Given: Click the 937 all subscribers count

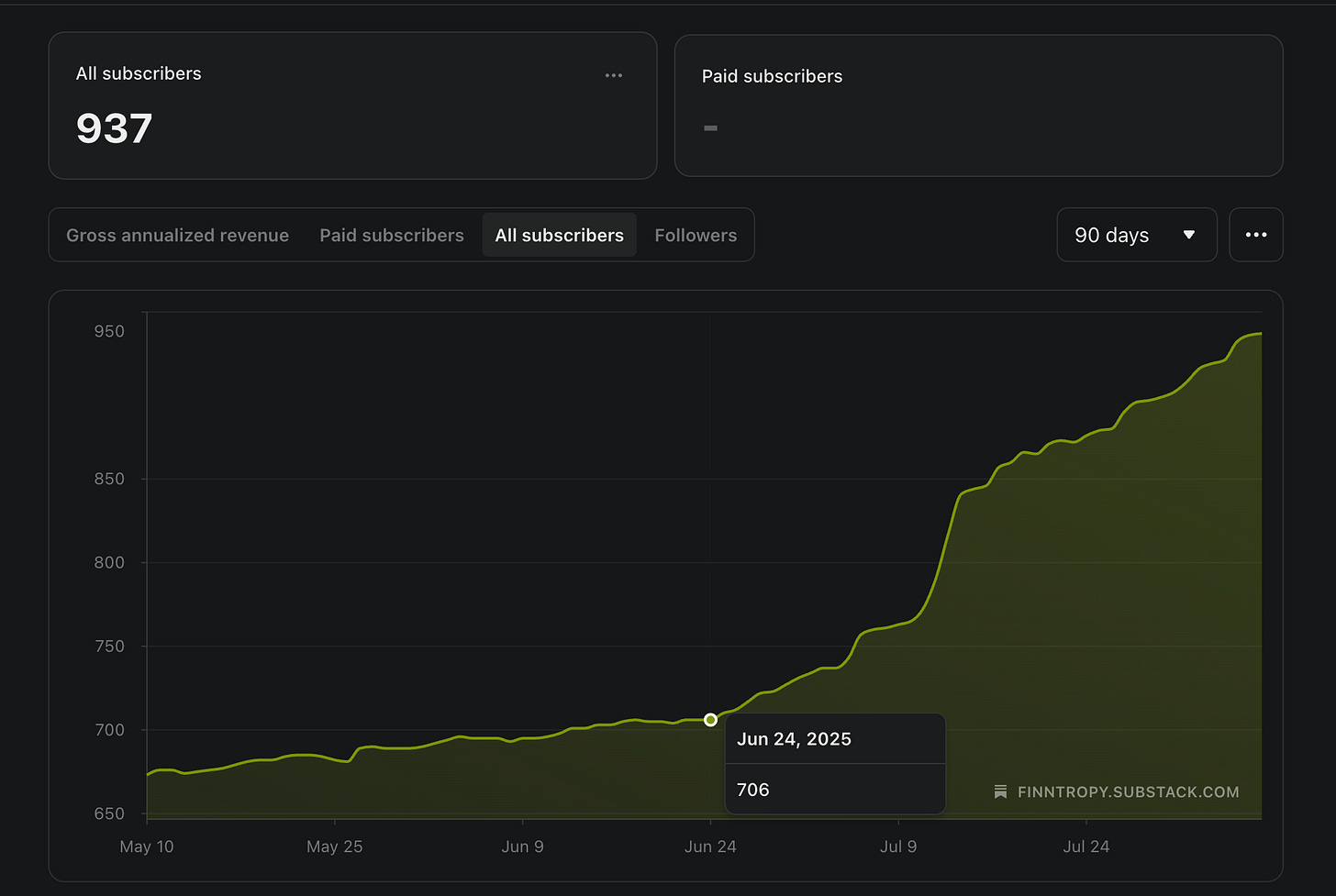Looking at the screenshot, I should (x=114, y=127).
